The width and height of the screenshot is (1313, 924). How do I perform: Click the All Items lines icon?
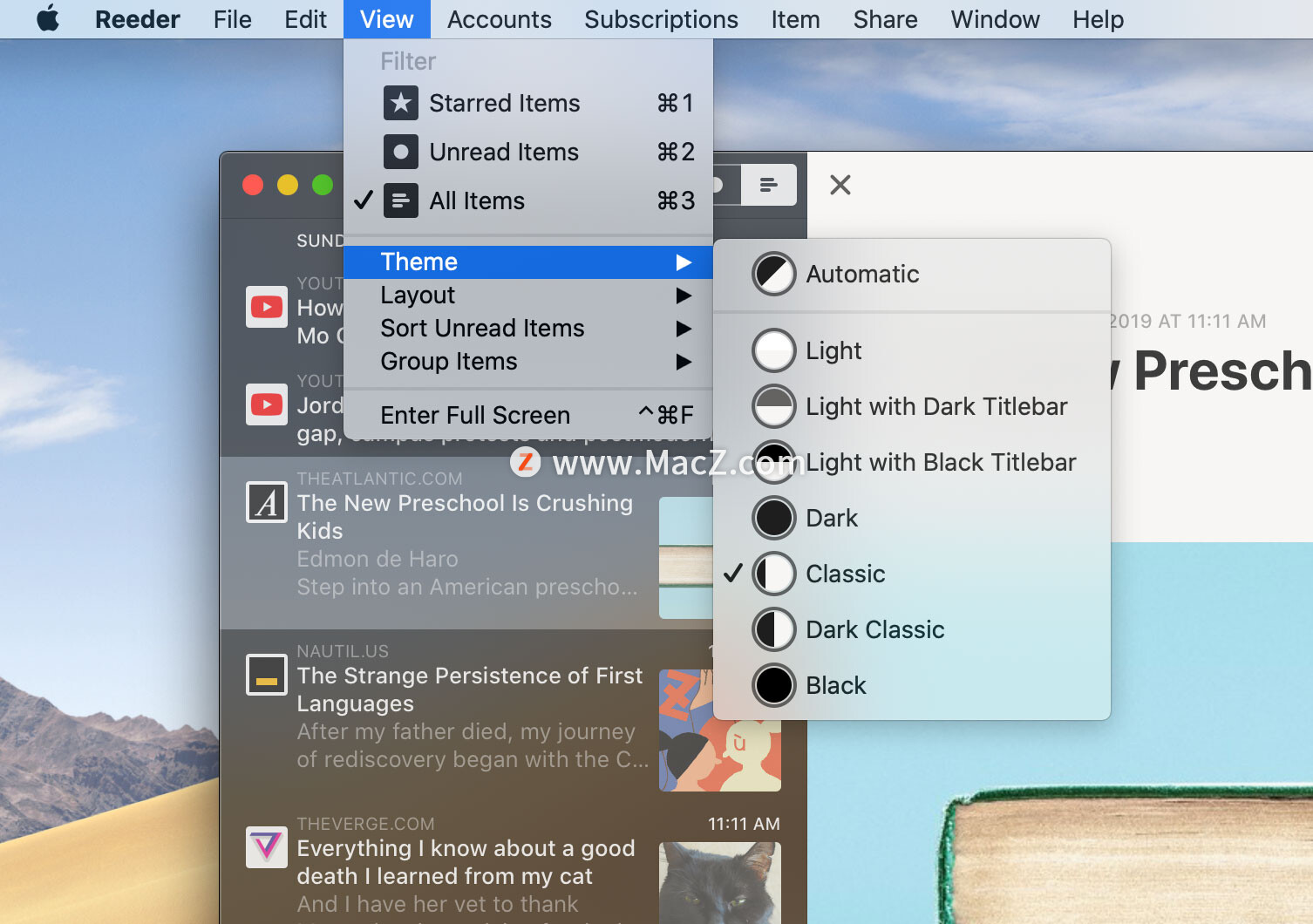401,200
